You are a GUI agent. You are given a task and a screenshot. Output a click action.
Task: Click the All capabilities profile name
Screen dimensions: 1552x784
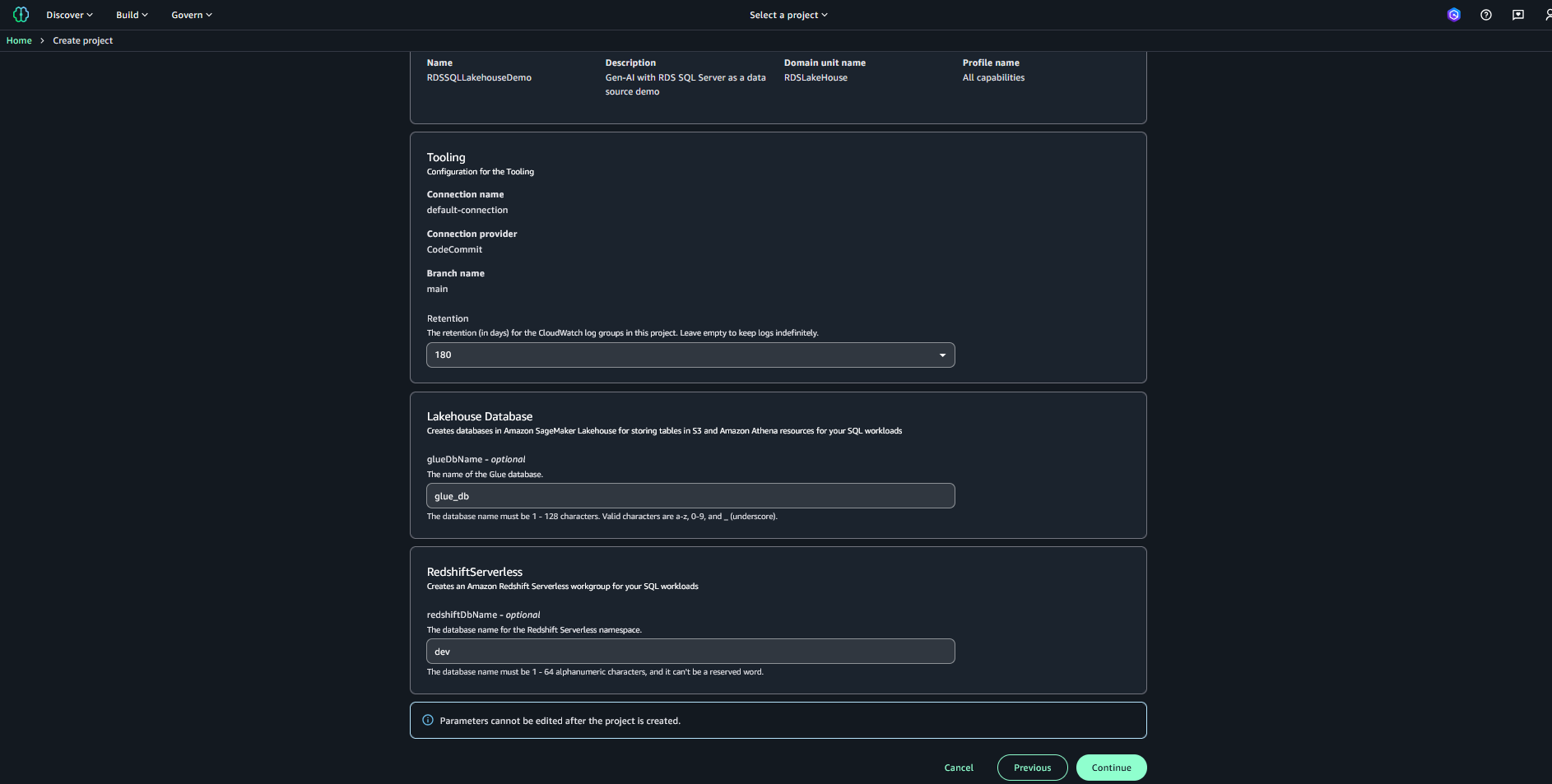tap(993, 77)
